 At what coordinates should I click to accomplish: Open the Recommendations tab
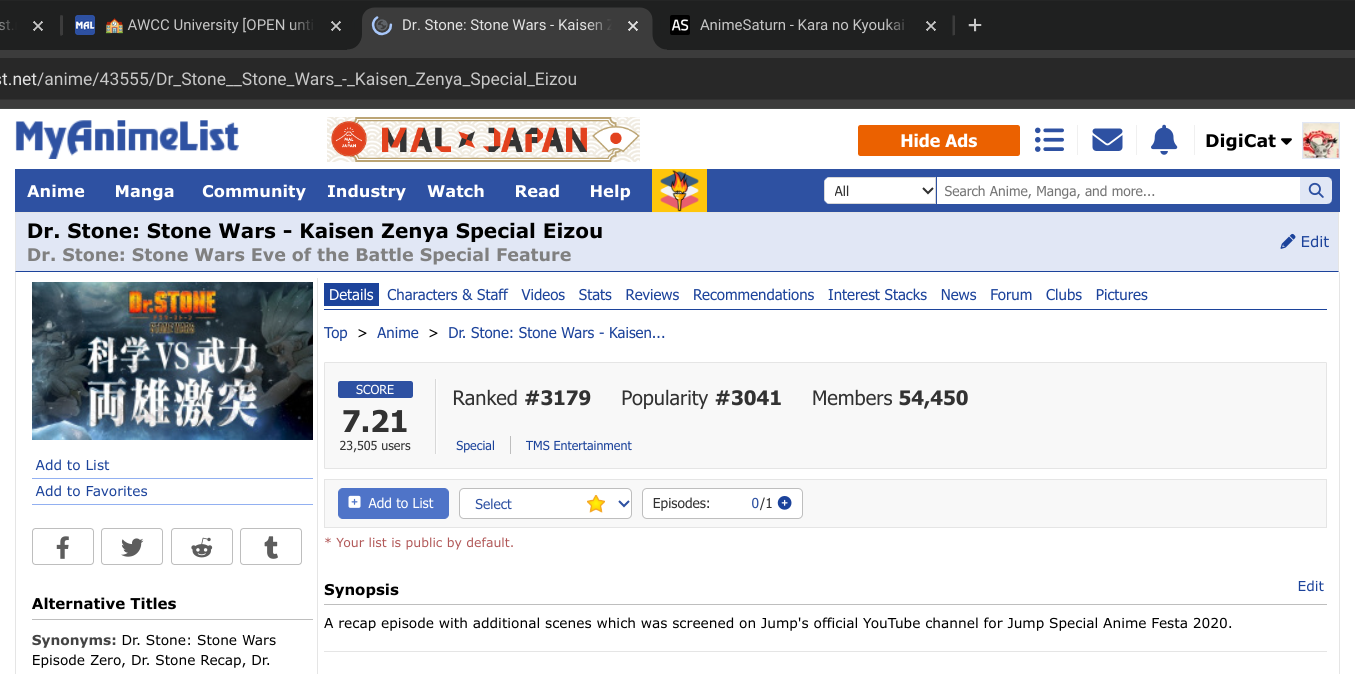(753, 295)
